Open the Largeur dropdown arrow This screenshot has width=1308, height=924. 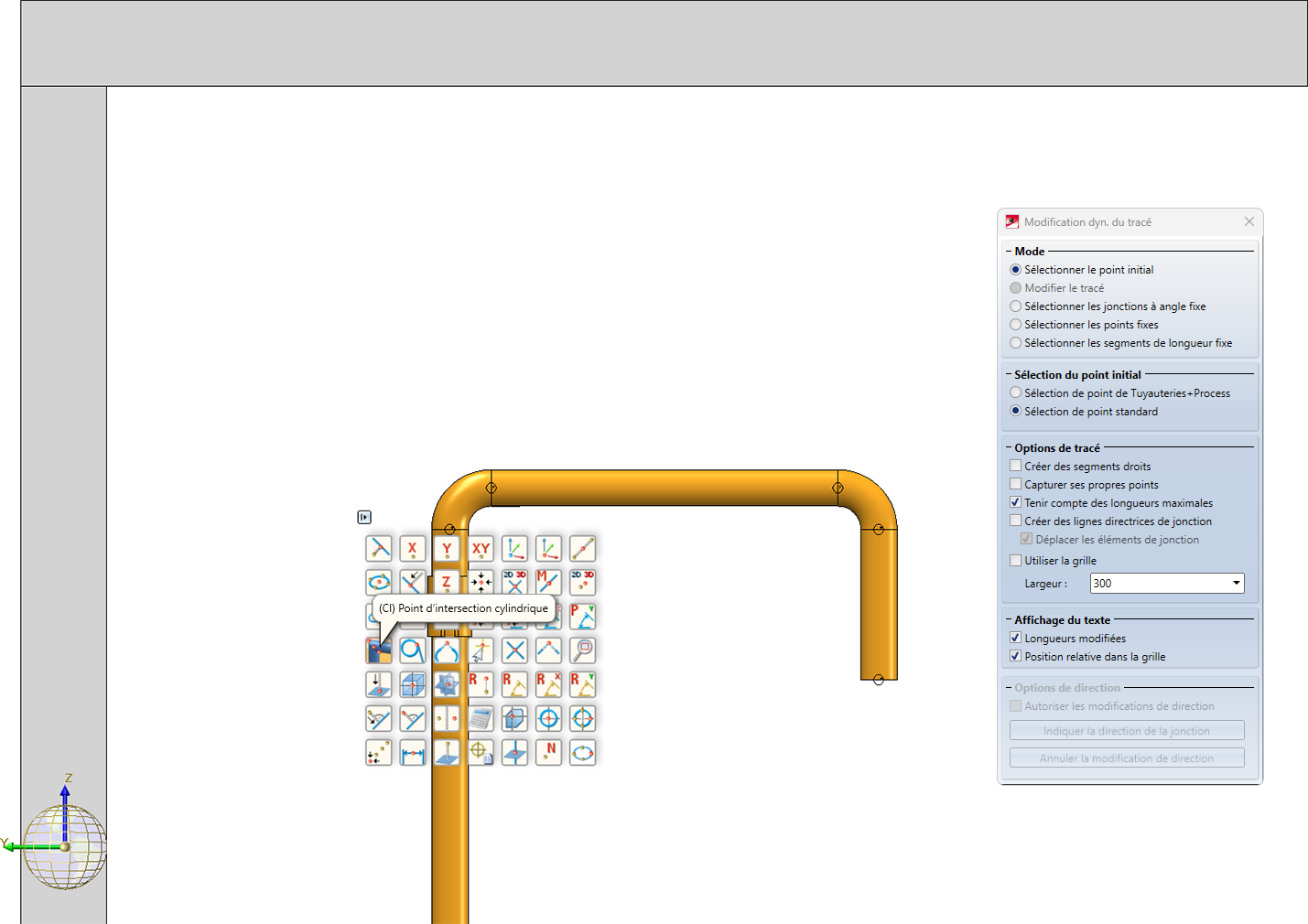point(1236,584)
